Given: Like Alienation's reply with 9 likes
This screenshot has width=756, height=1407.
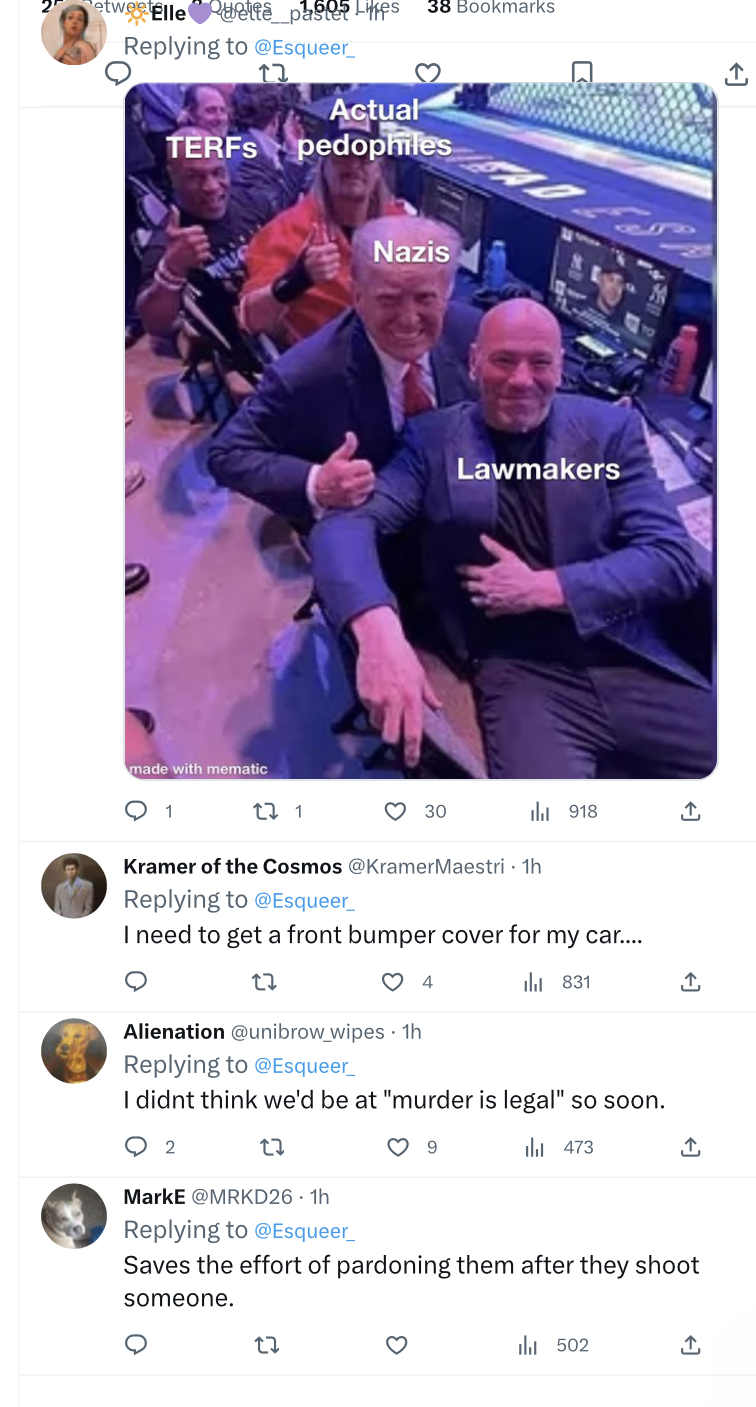Looking at the screenshot, I should (x=397, y=1147).
